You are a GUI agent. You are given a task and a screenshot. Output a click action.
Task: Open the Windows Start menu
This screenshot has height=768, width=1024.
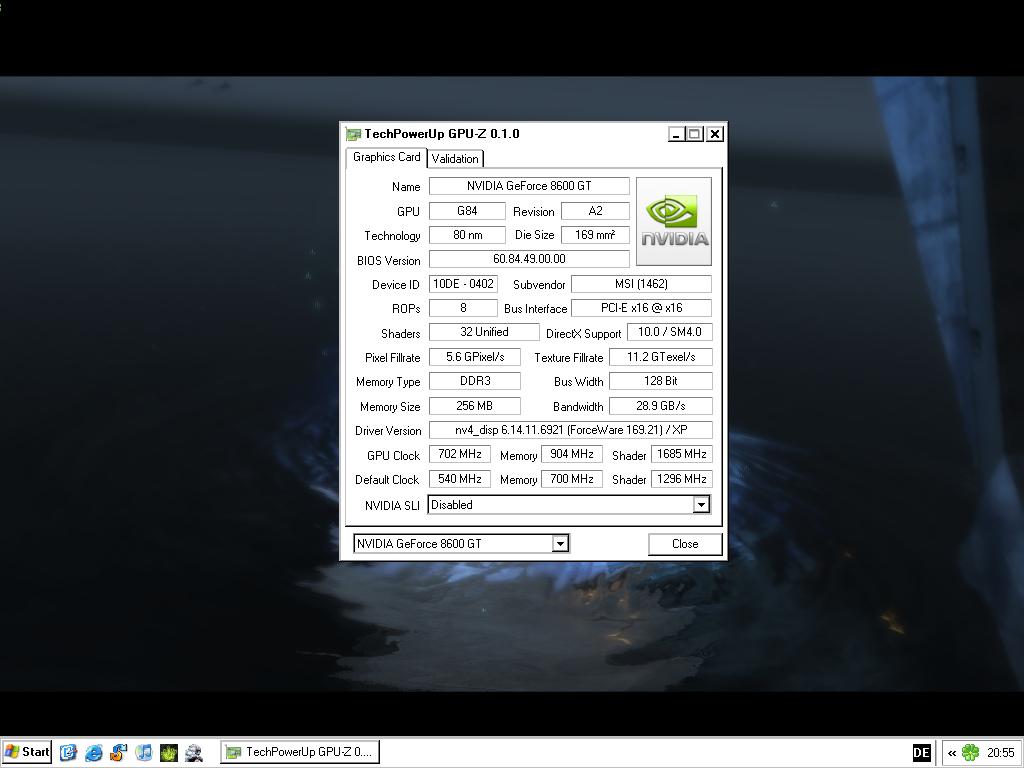(27, 752)
